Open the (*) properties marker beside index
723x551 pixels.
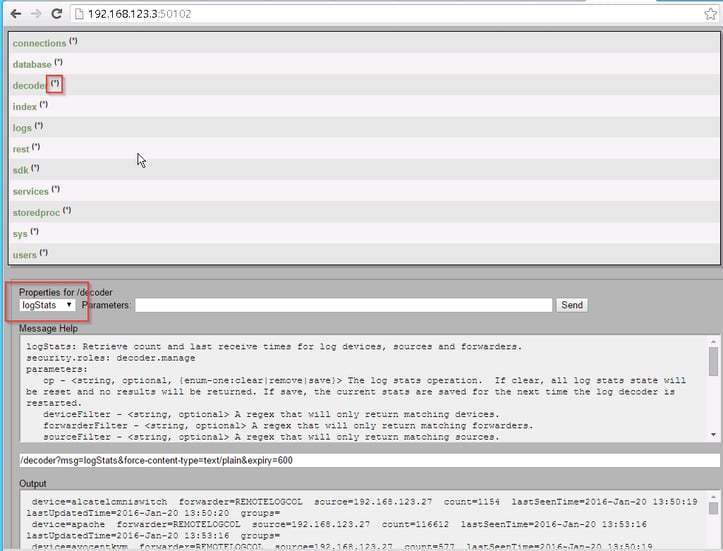click(x=43, y=105)
